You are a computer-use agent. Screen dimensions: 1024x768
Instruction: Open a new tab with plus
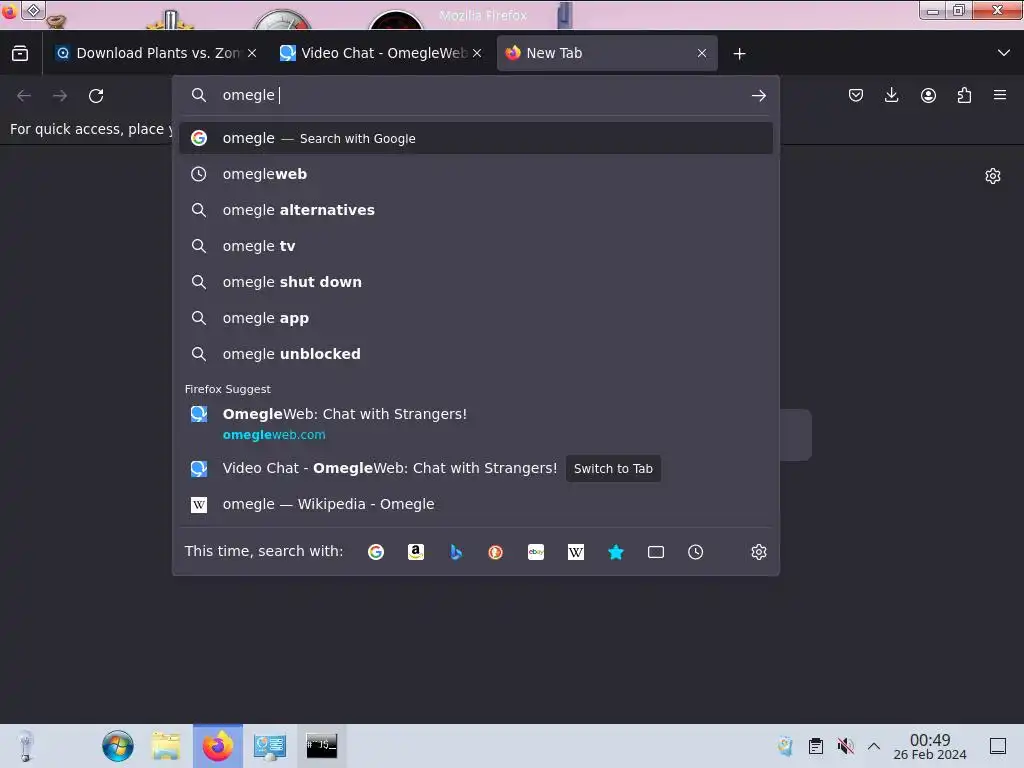pos(739,54)
